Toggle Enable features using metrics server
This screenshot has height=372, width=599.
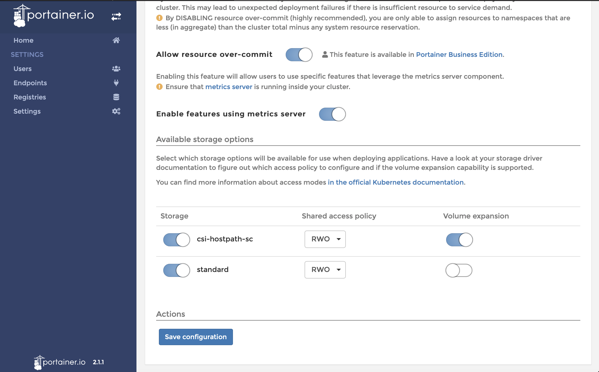pyautogui.click(x=332, y=114)
